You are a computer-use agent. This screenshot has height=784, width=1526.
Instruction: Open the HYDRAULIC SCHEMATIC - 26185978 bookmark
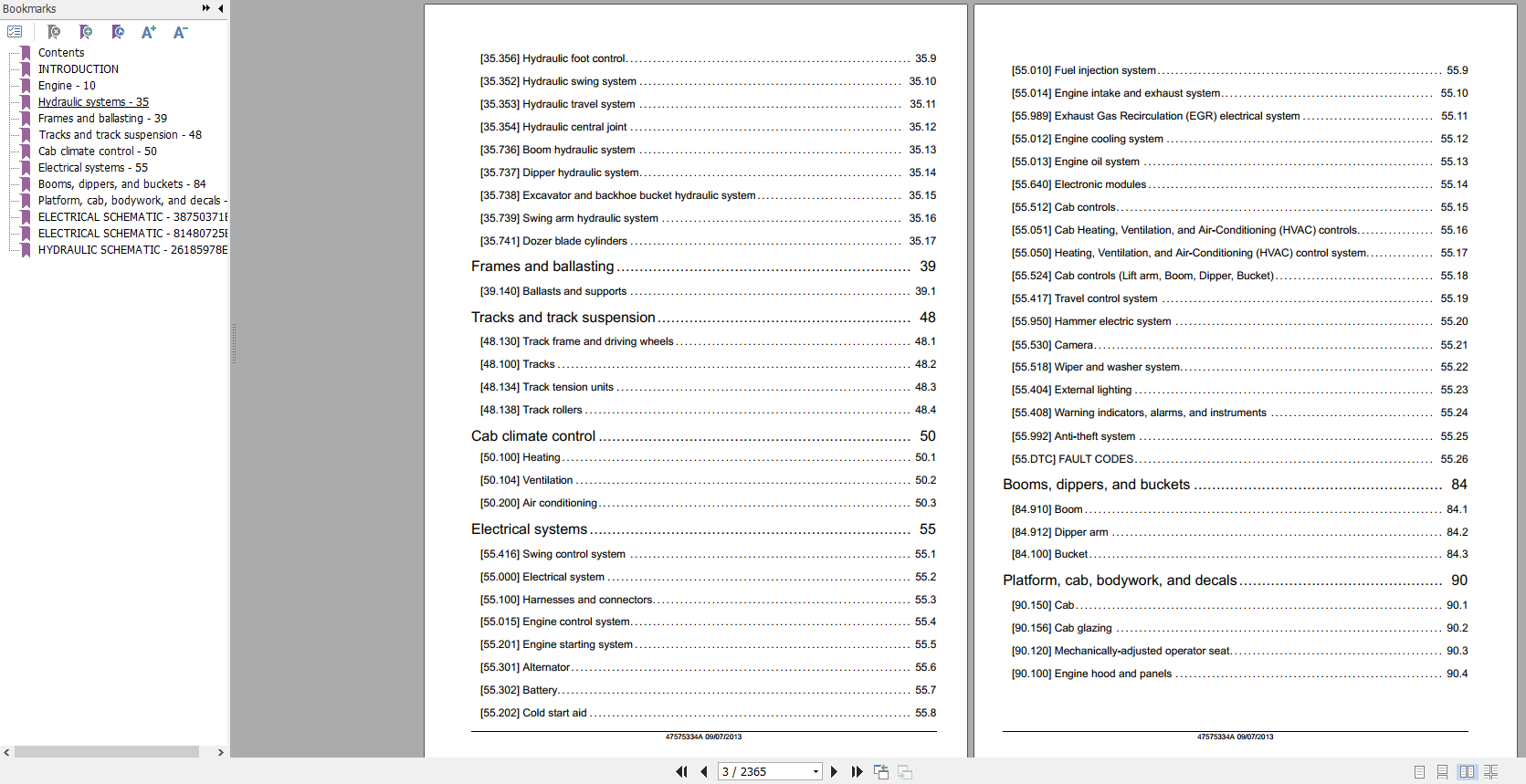(x=132, y=250)
